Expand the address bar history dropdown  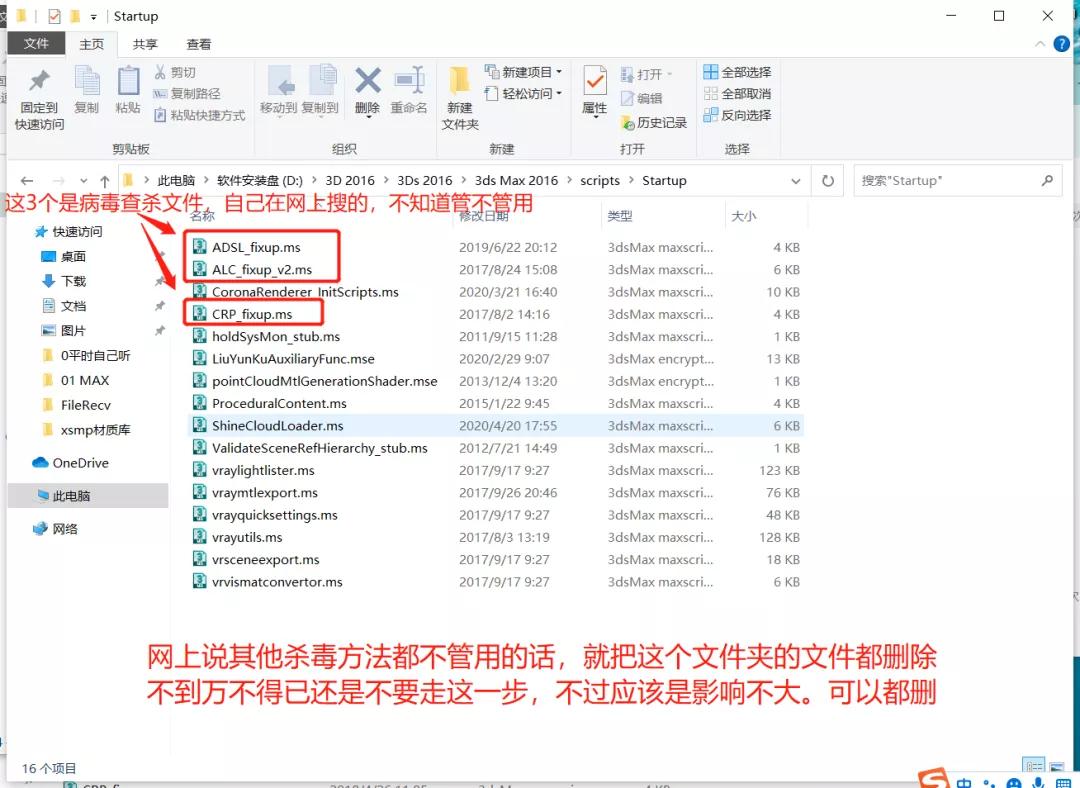[x=796, y=181]
